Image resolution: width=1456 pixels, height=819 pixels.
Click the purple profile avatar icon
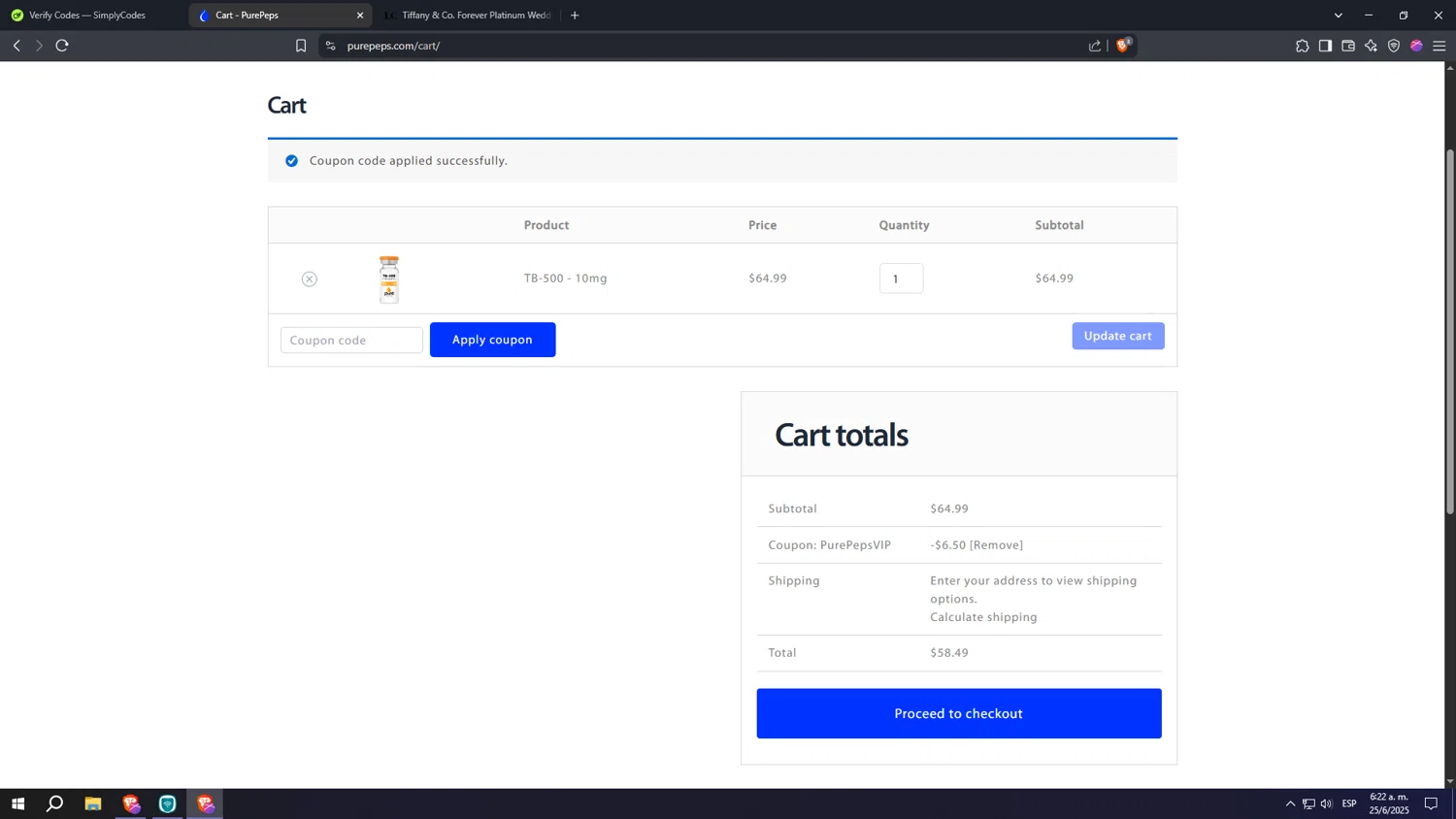coord(1416,46)
